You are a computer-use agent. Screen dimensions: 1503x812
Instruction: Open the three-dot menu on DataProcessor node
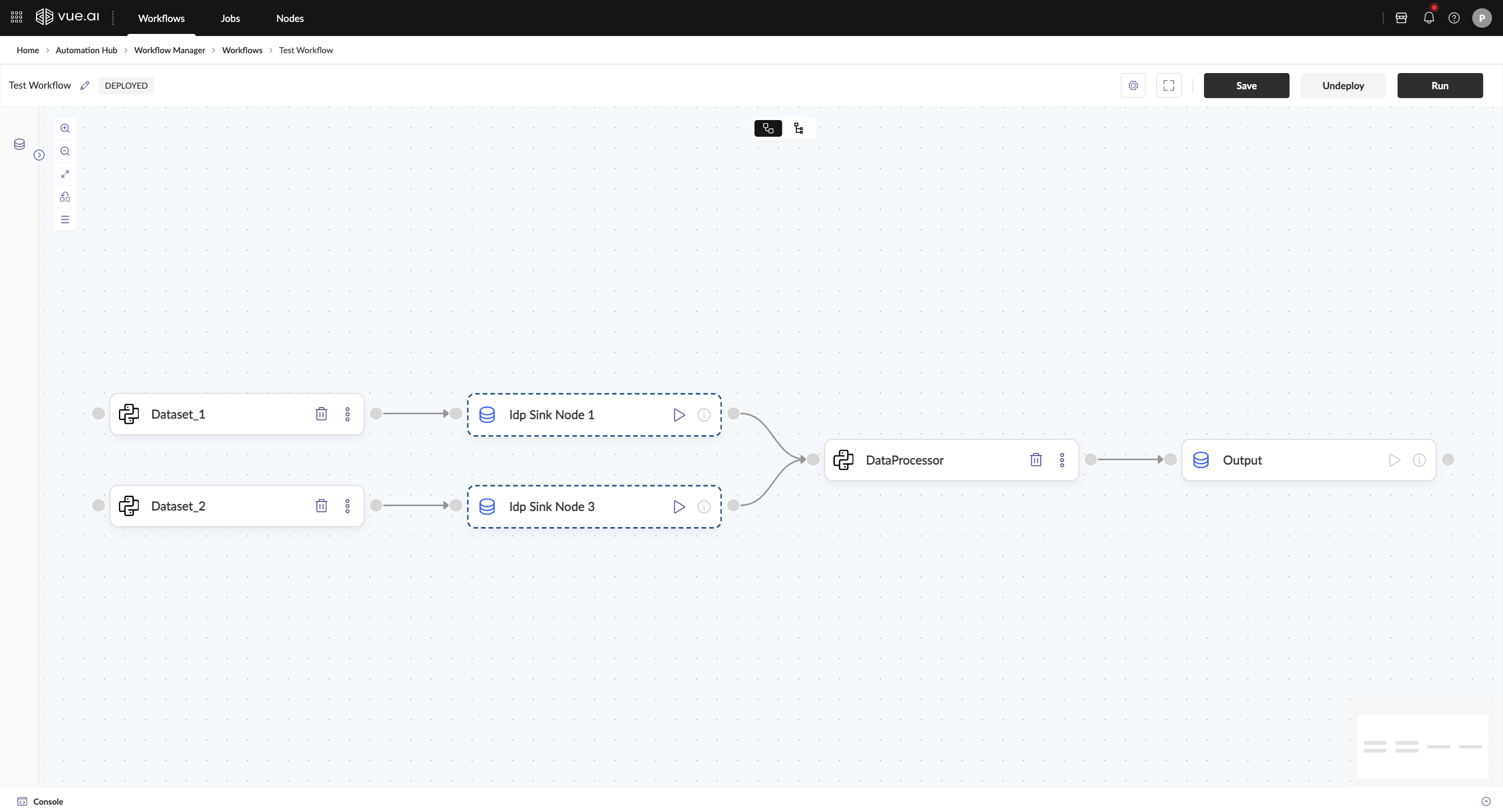coord(1061,460)
